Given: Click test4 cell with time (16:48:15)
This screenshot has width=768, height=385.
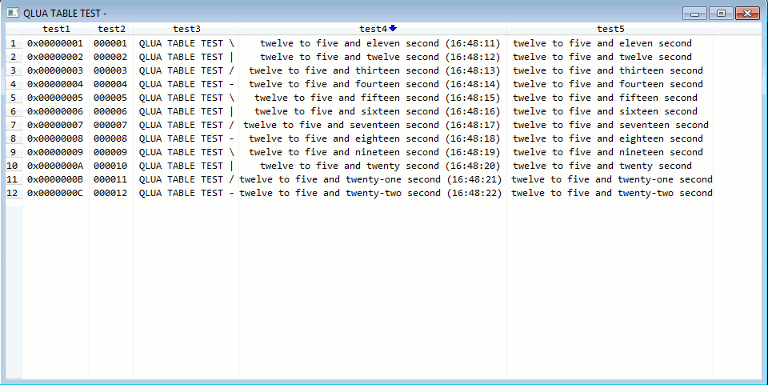Looking at the screenshot, I should point(372,97).
